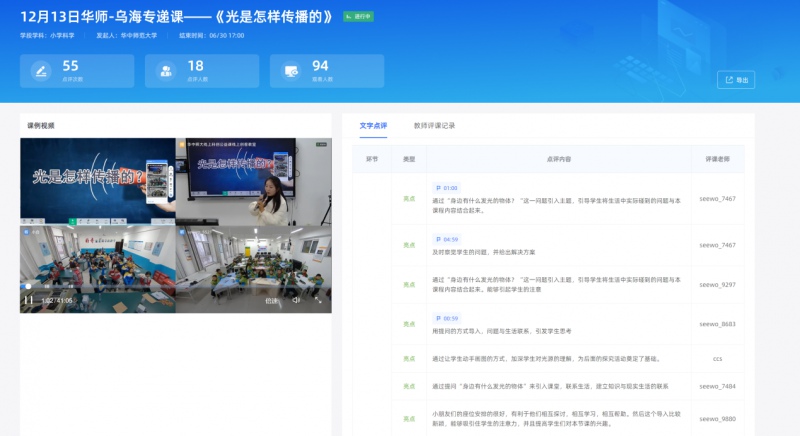The width and height of the screenshot is (800, 436).
Task: Click the teacher presenting video quadrant
Action: click(253, 181)
